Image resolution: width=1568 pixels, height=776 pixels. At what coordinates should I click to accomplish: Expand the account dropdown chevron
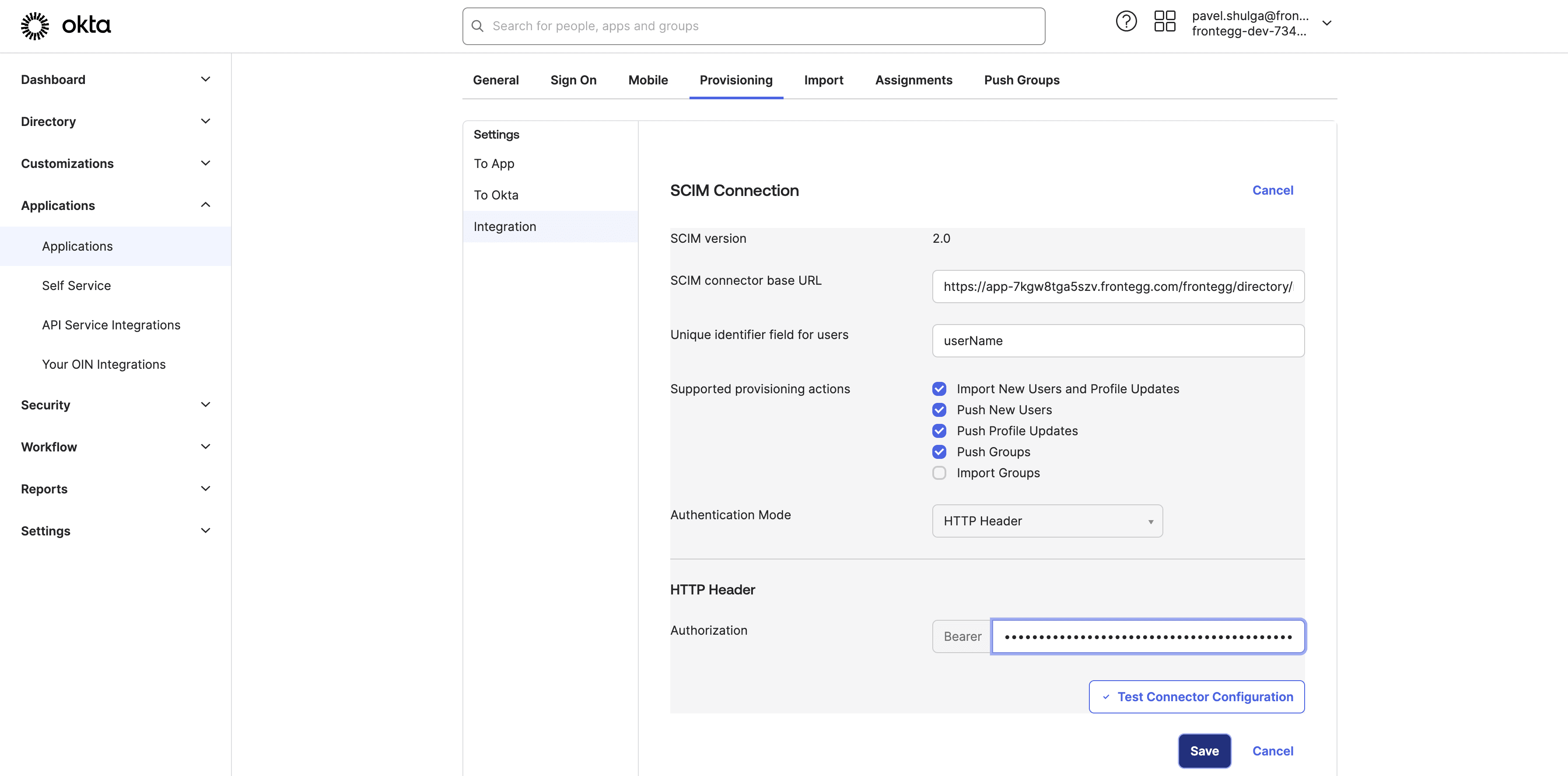[1327, 23]
